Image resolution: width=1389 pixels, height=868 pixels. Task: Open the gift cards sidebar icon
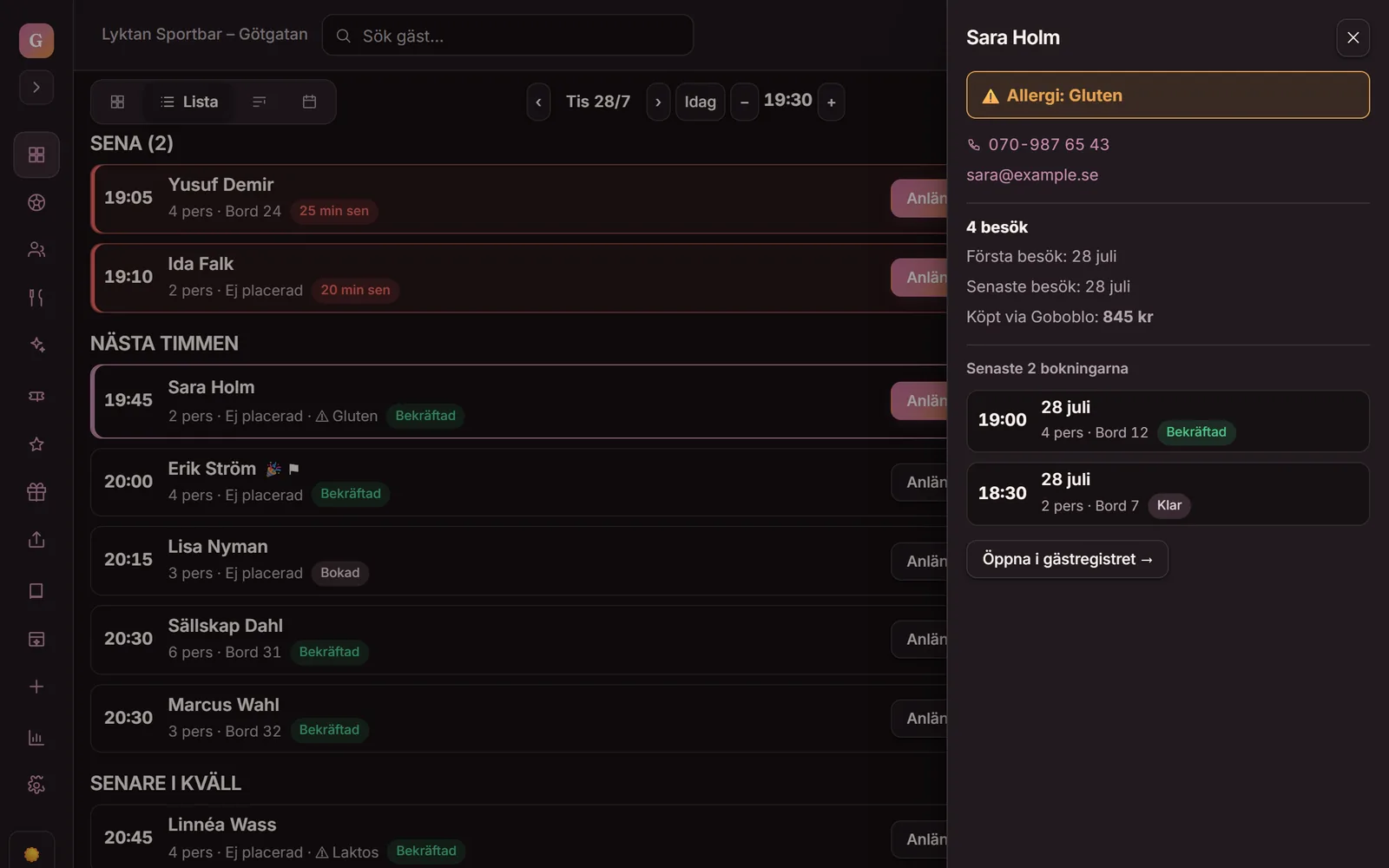[36, 492]
